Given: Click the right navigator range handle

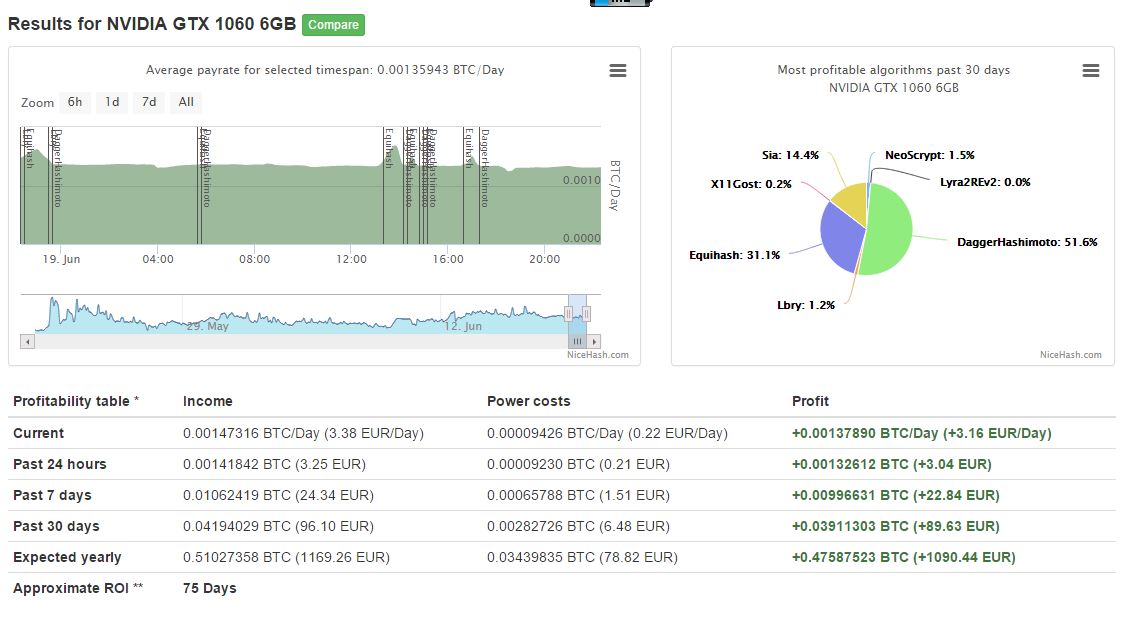Looking at the screenshot, I should tap(587, 314).
